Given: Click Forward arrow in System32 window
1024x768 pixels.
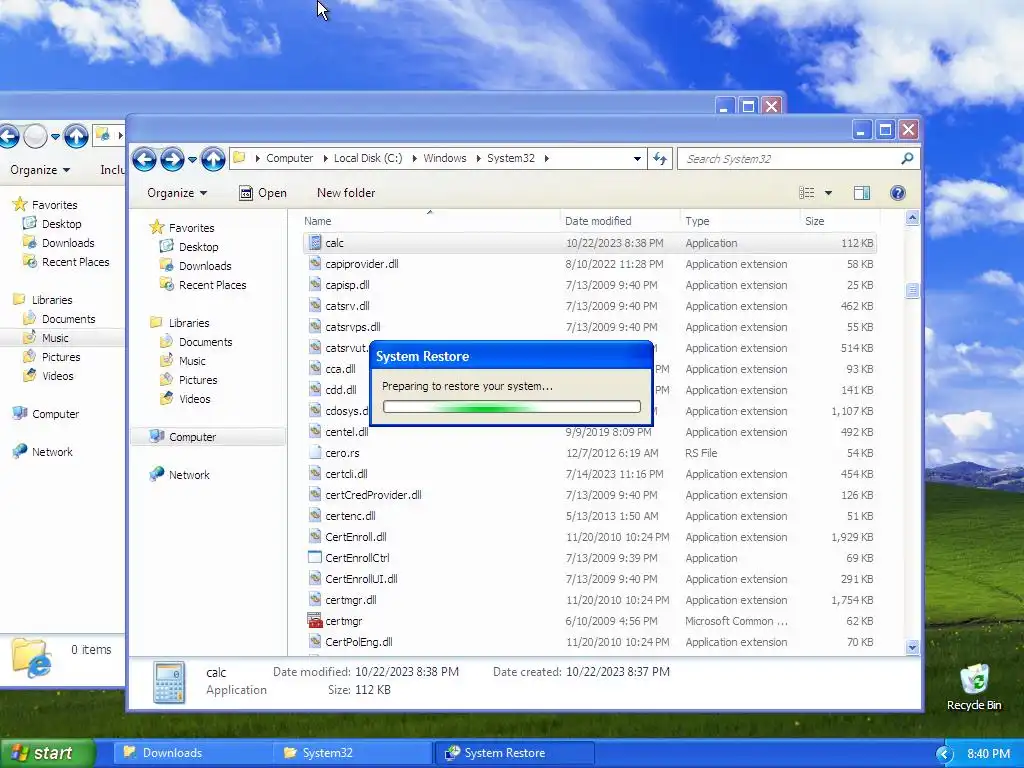Looking at the screenshot, I should (172, 159).
